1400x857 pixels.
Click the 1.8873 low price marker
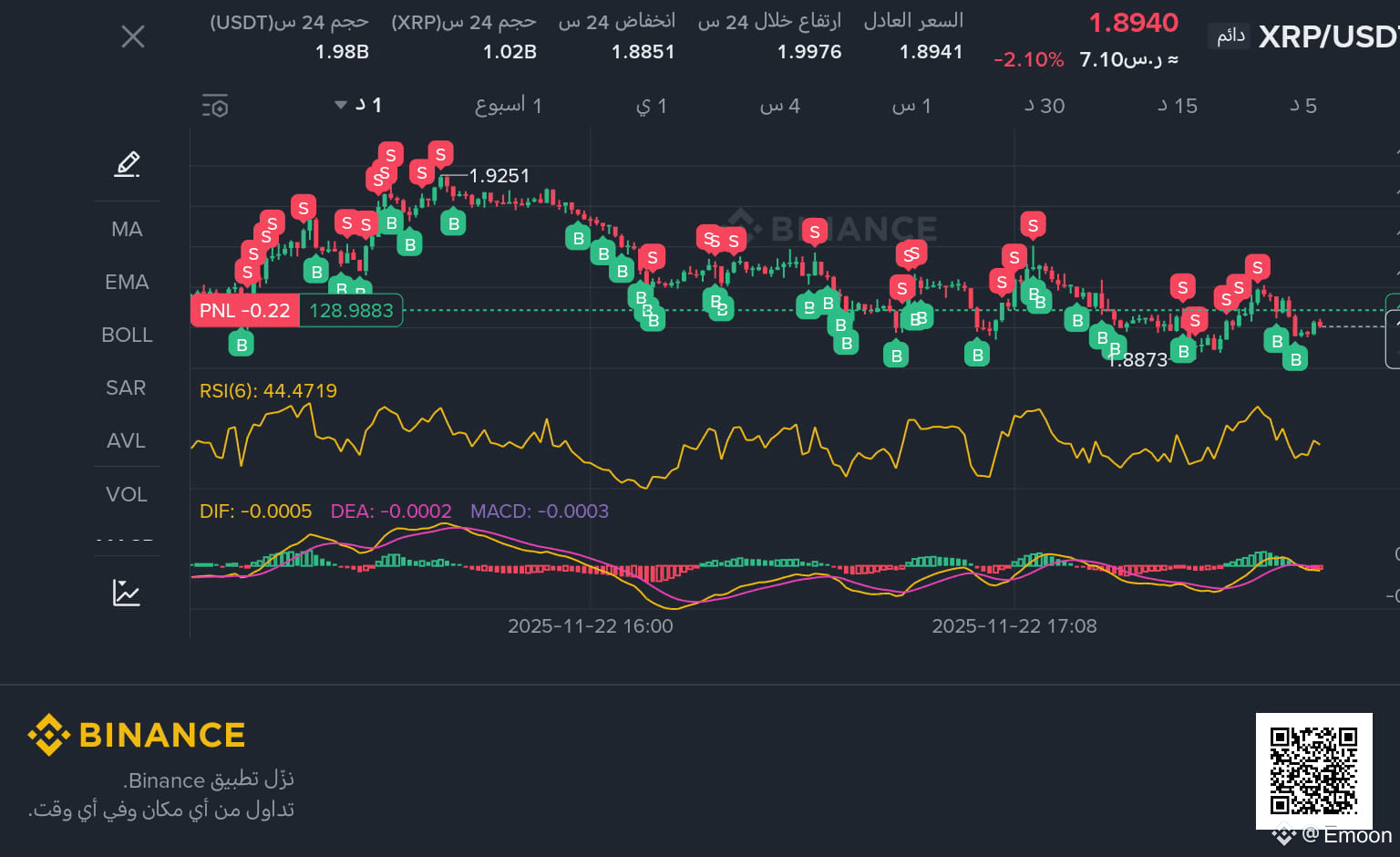(1137, 360)
